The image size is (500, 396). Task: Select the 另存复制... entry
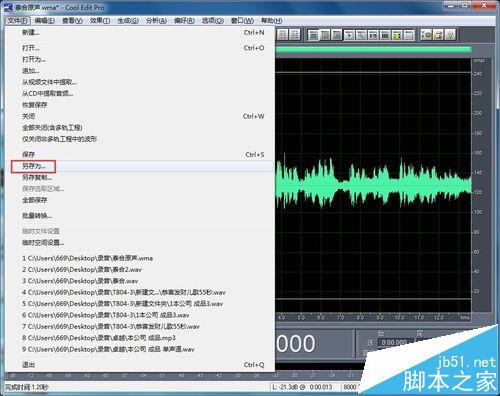[x=140, y=177]
